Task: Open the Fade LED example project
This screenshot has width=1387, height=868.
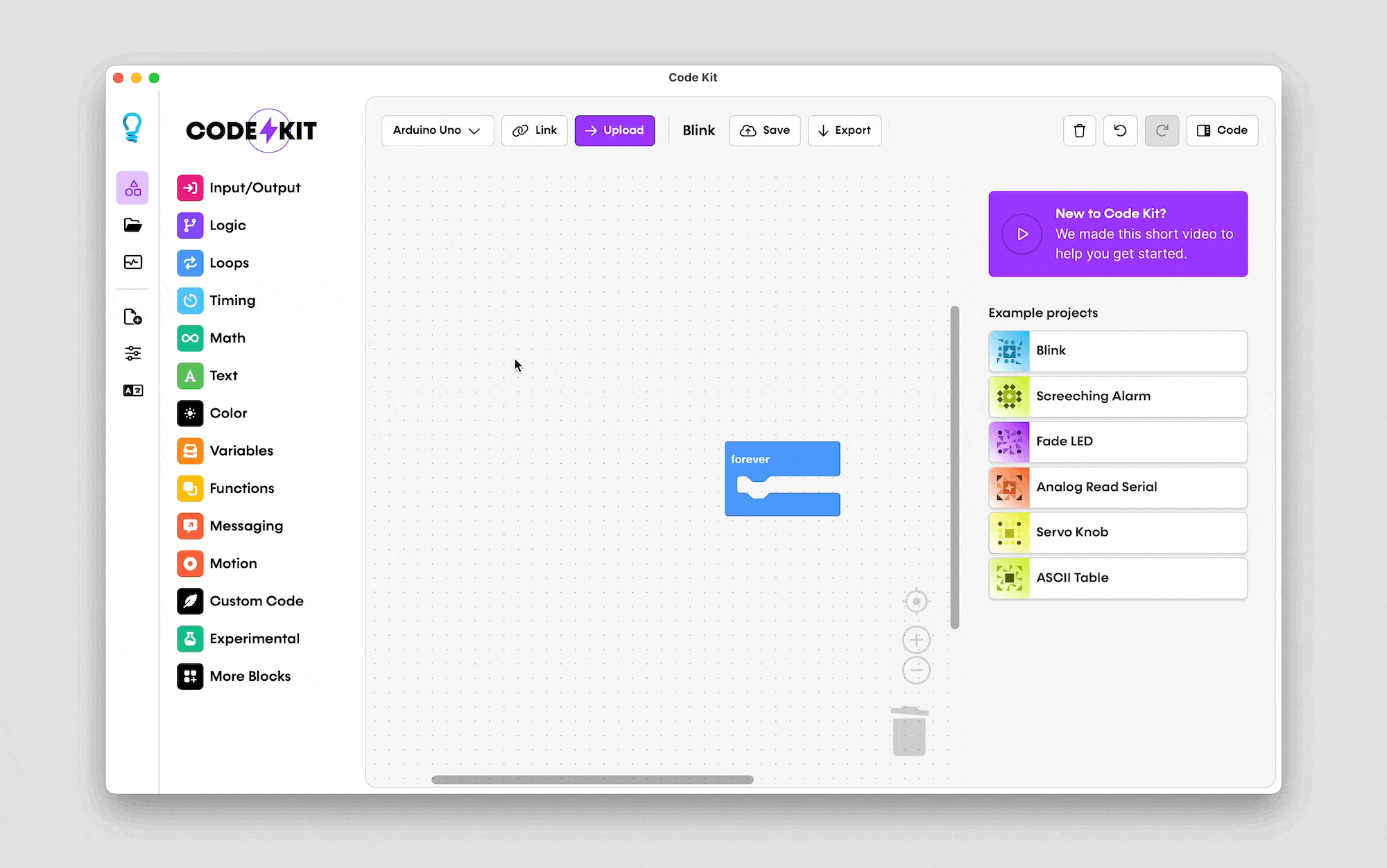Action: (1117, 441)
